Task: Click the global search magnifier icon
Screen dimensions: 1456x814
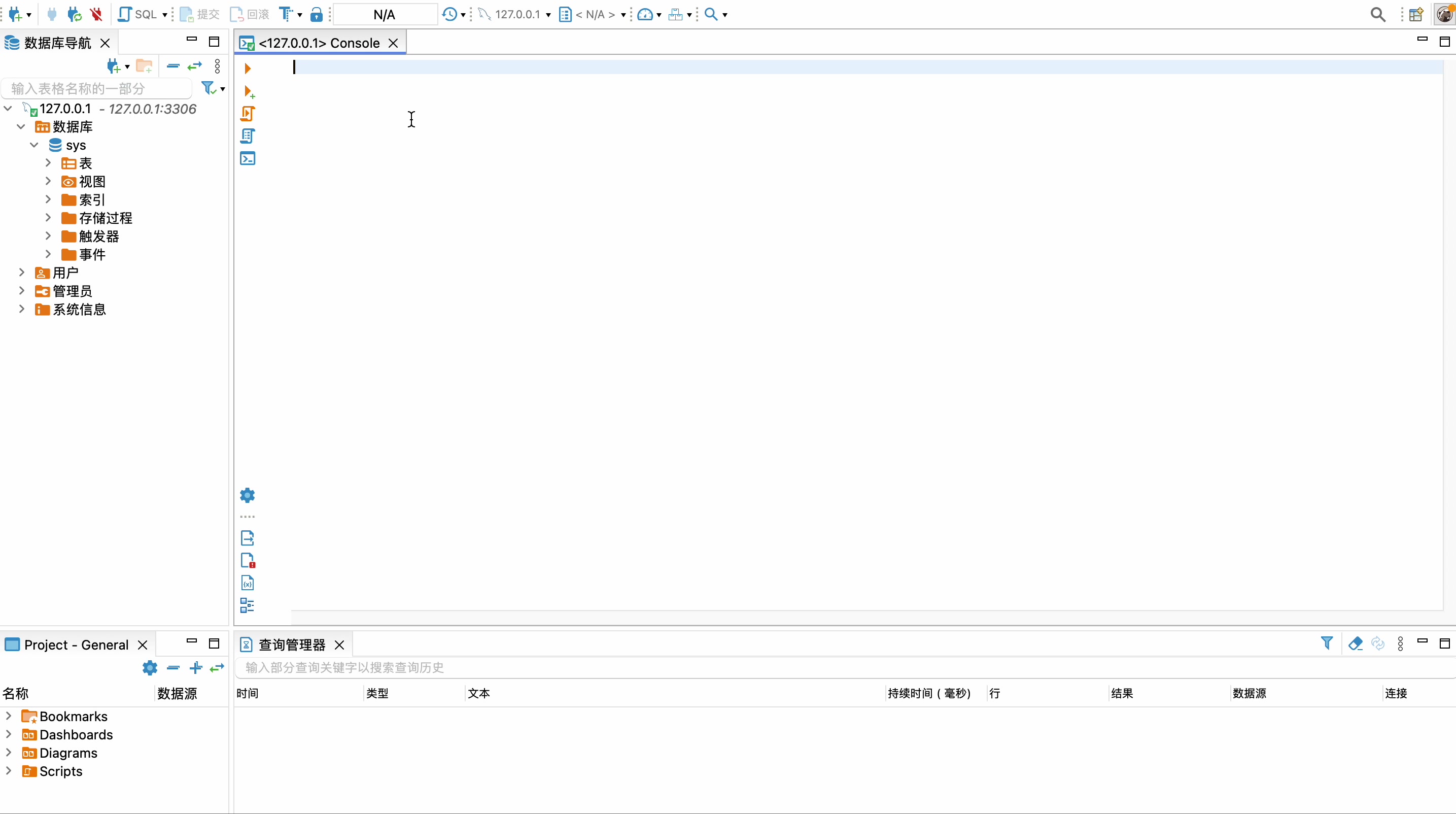Action: coord(1377,14)
